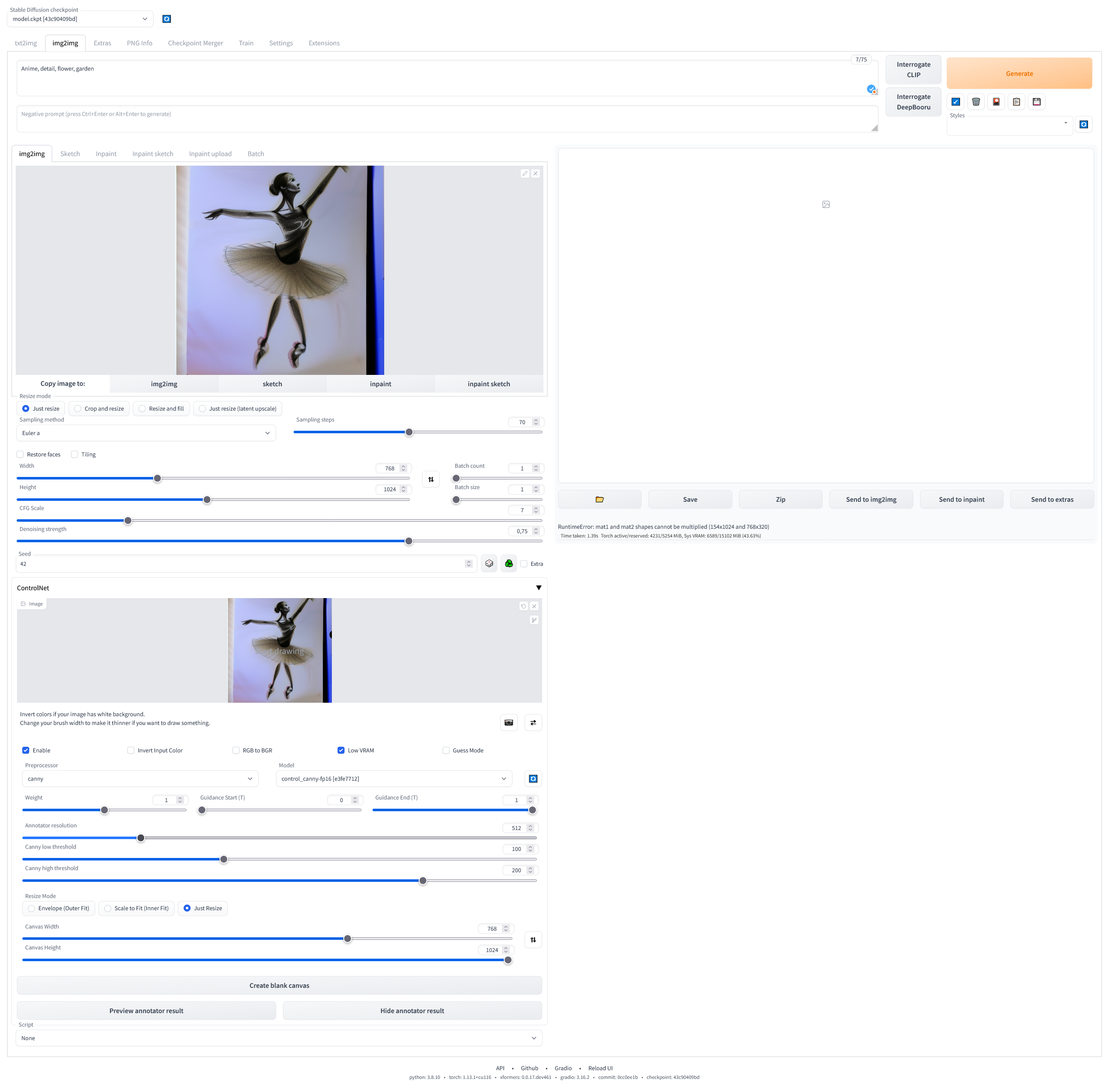Click Interrogate CLIP
This screenshot has height=1092, width=1109.
913,70
